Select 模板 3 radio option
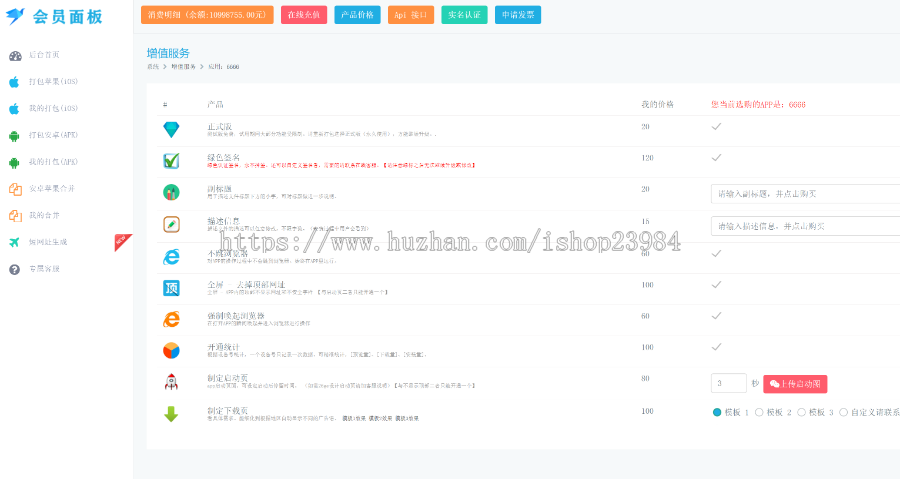 point(801,412)
